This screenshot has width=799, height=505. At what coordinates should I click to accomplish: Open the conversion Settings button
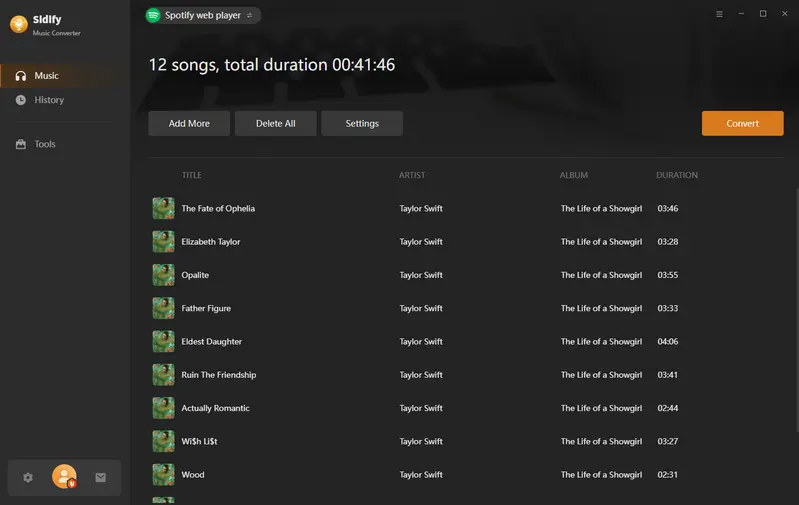(362, 124)
